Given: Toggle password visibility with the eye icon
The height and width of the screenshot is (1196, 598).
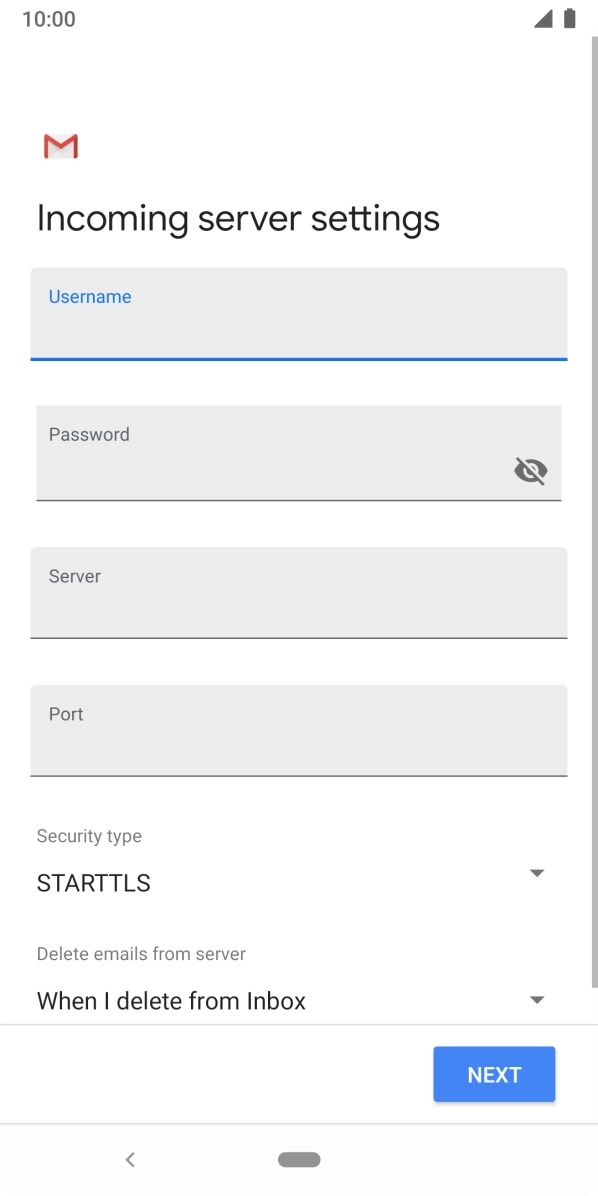Looking at the screenshot, I should (530, 470).
